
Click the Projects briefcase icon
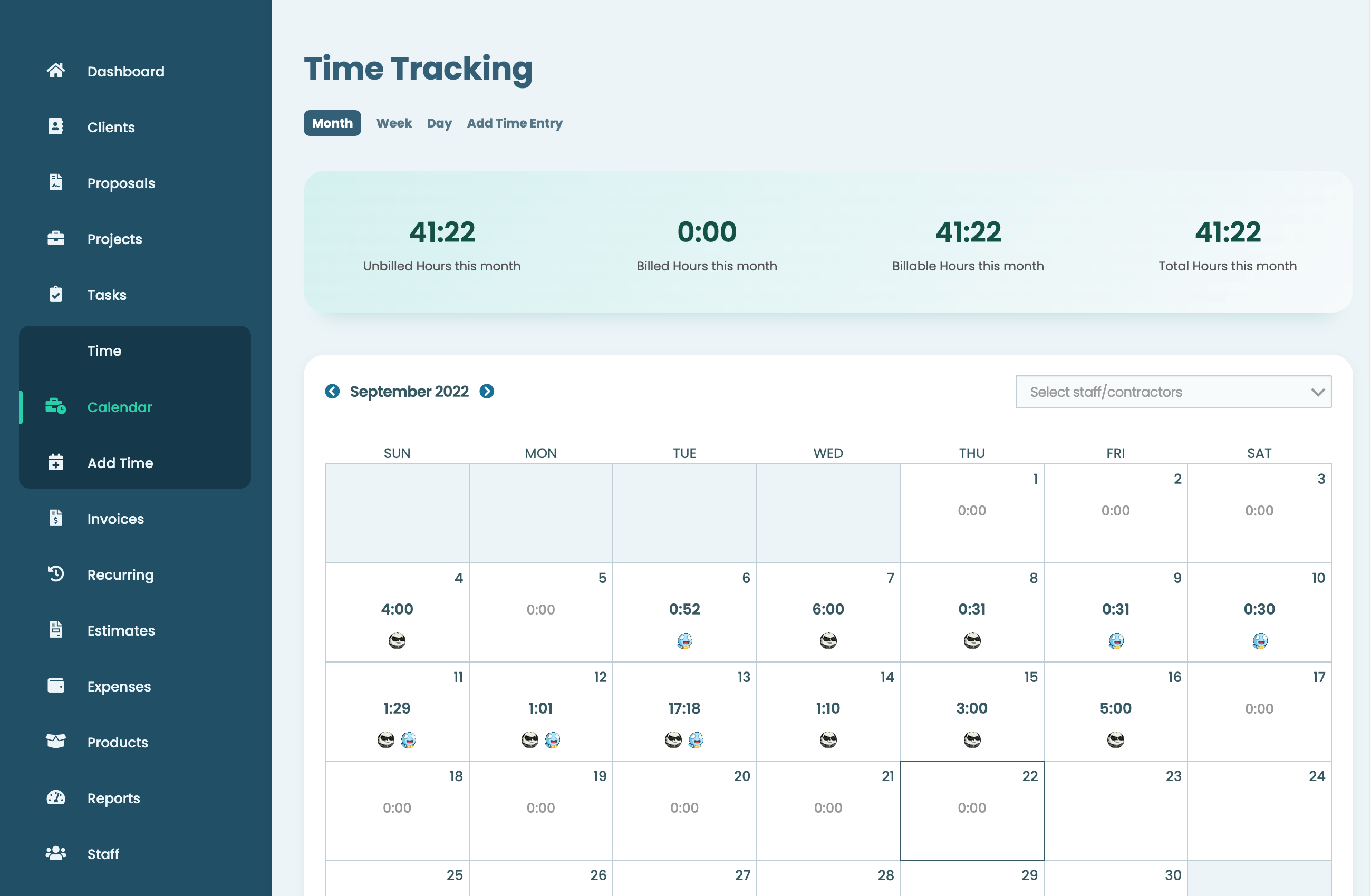(56, 238)
